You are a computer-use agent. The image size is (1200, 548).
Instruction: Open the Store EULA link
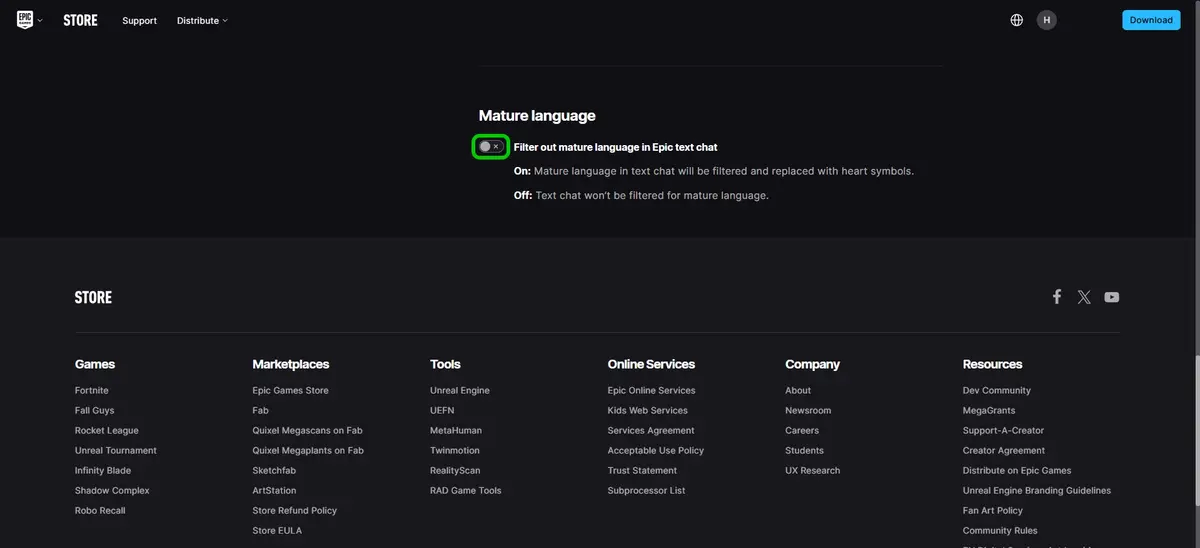click(x=277, y=530)
